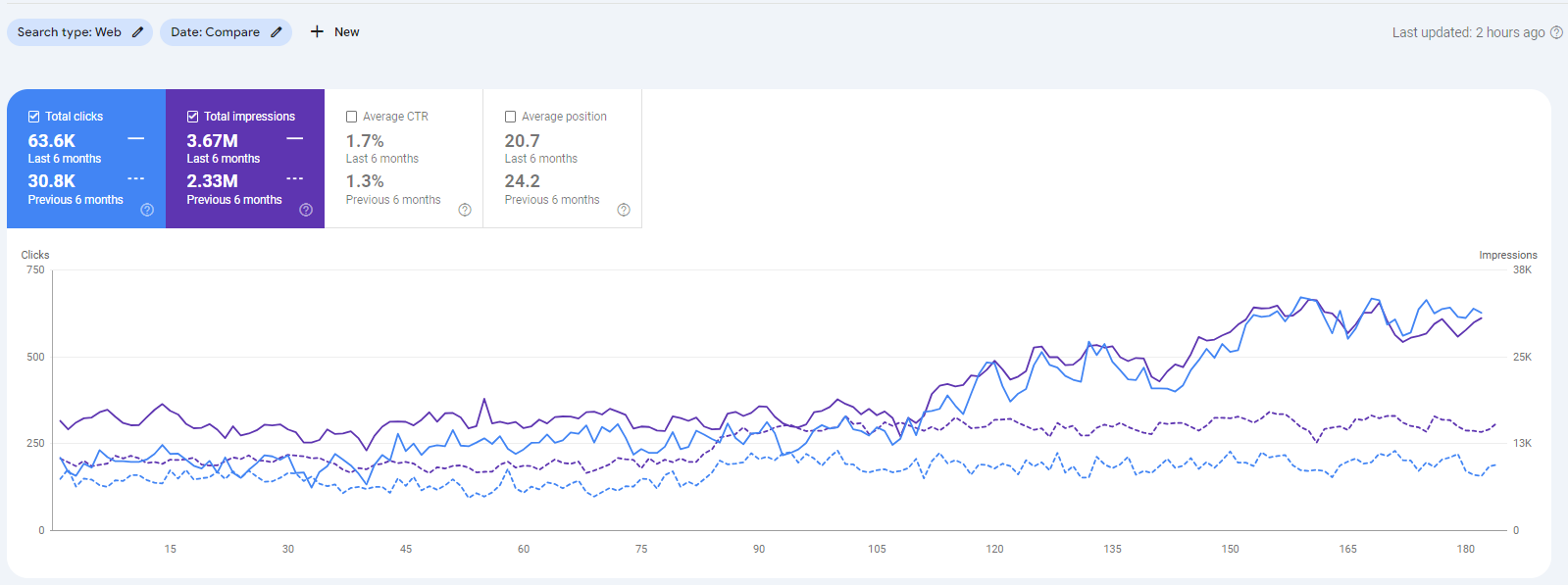Image resolution: width=1568 pixels, height=585 pixels.
Task: Enable the Average CTR checkbox
Action: 351,117
